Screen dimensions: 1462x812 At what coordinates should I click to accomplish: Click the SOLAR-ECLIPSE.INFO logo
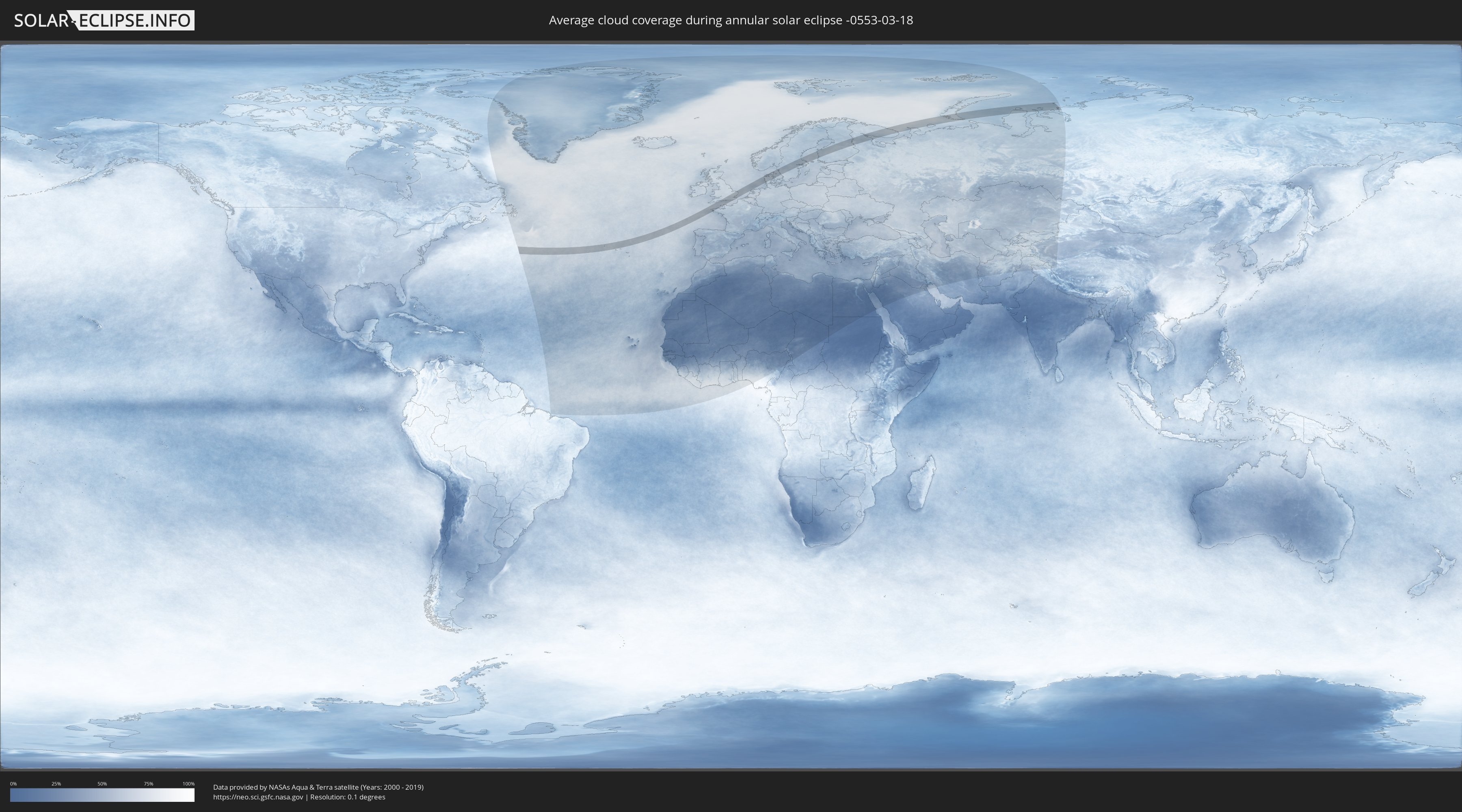104,20
